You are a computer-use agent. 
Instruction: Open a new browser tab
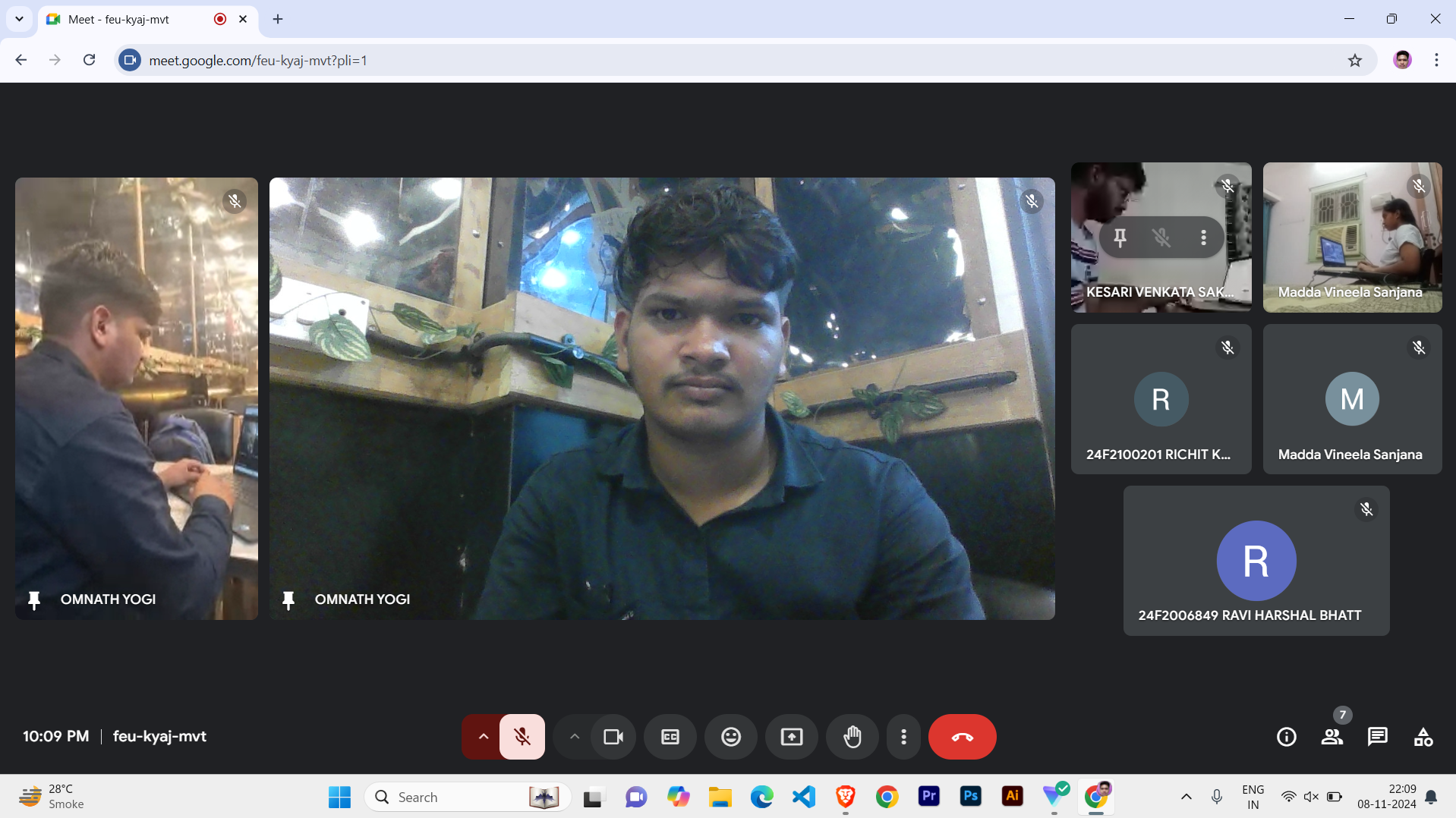278,19
